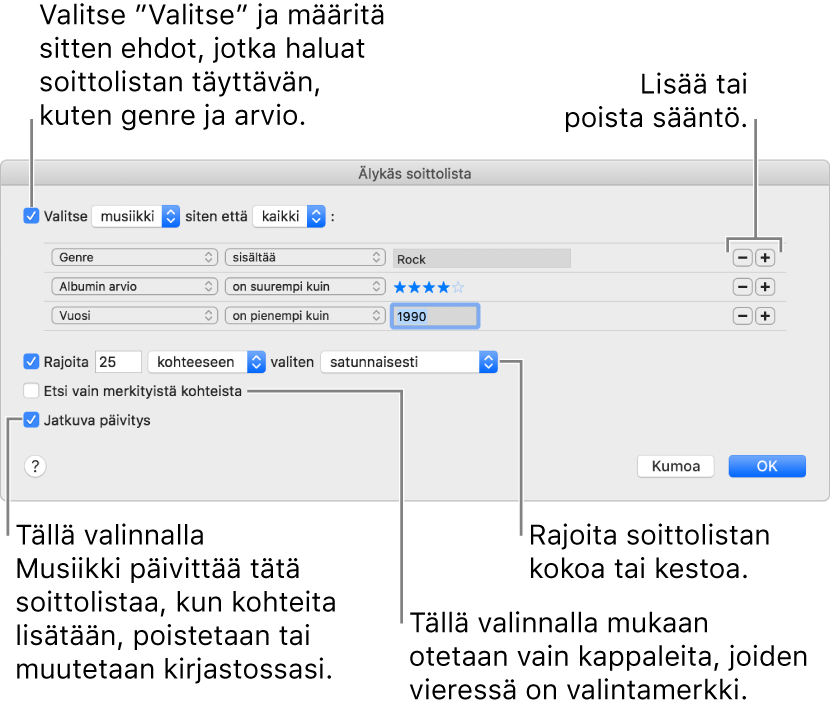Toggle the Jatkuva päivitys checkbox
This screenshot has width=830, height=713.
click(32, 420)
